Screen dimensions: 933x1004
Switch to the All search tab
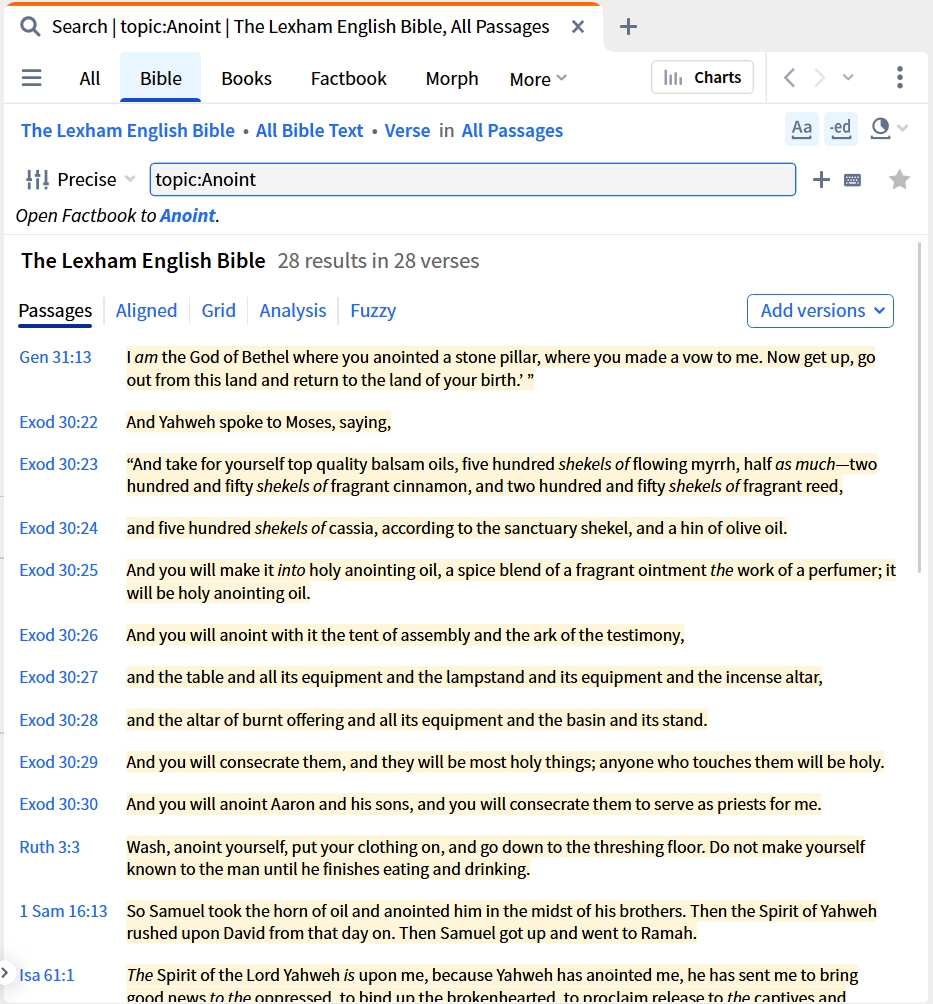point(90,79)
